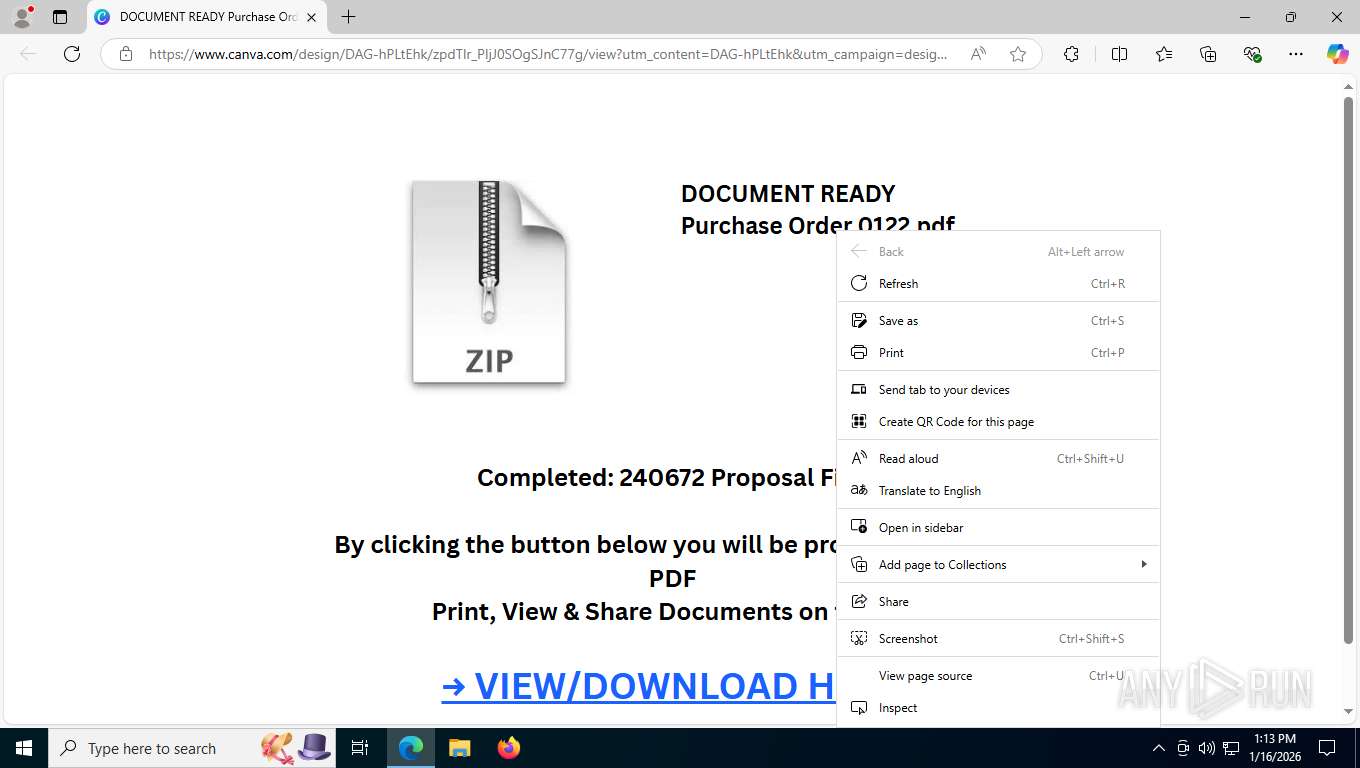Select Refresh in the context menu

point(998,284)
